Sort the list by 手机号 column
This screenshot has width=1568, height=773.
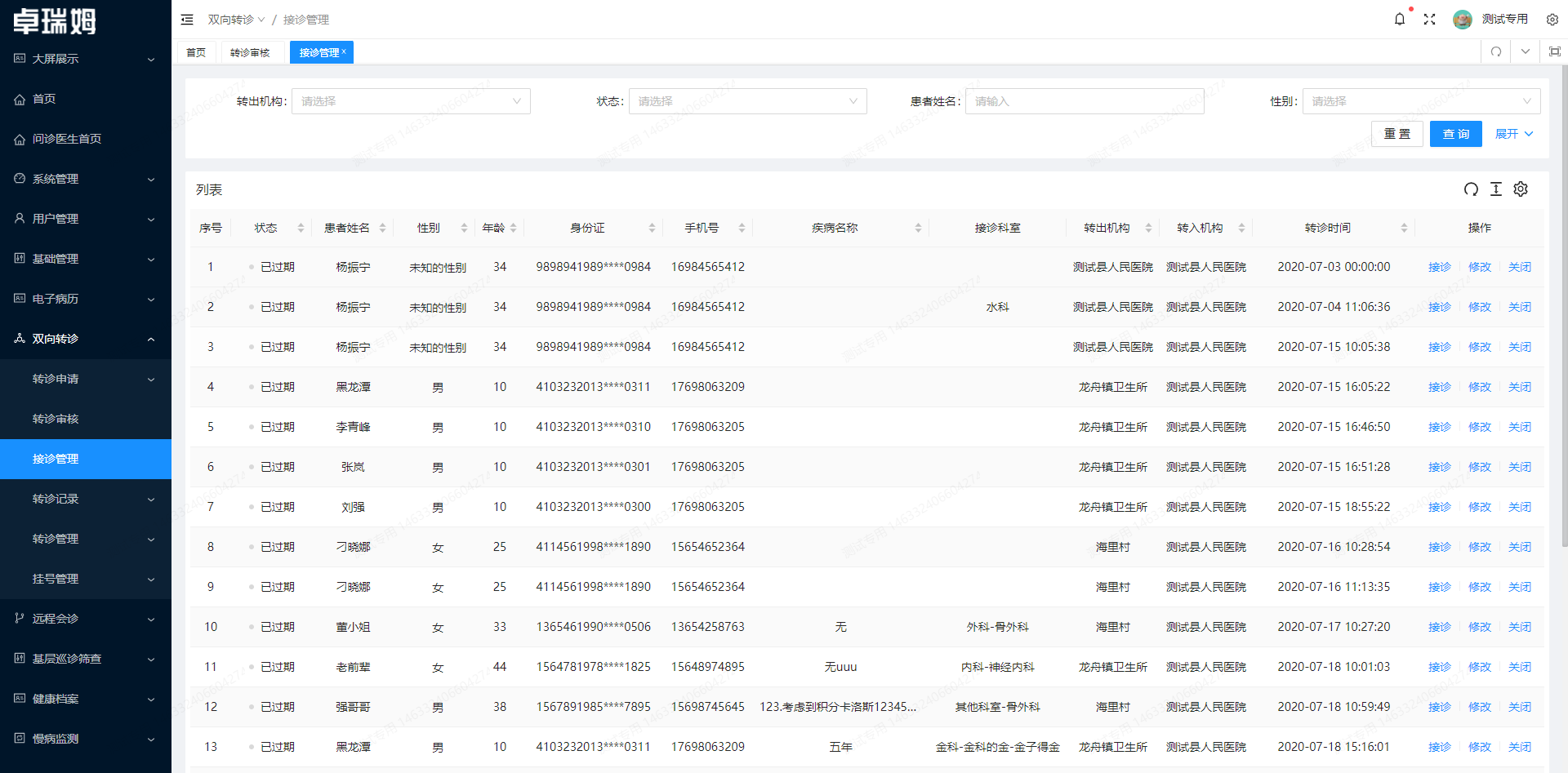click(x=742, y=228)
